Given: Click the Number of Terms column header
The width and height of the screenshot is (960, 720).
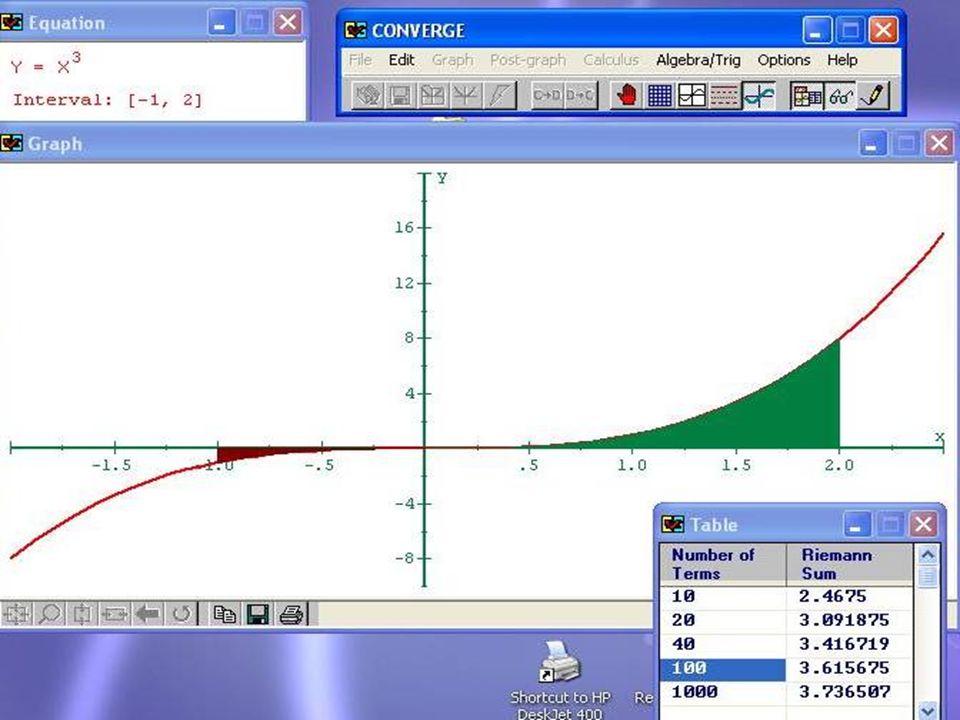Looking at the screenshot, I should click(x=723, y=564).
